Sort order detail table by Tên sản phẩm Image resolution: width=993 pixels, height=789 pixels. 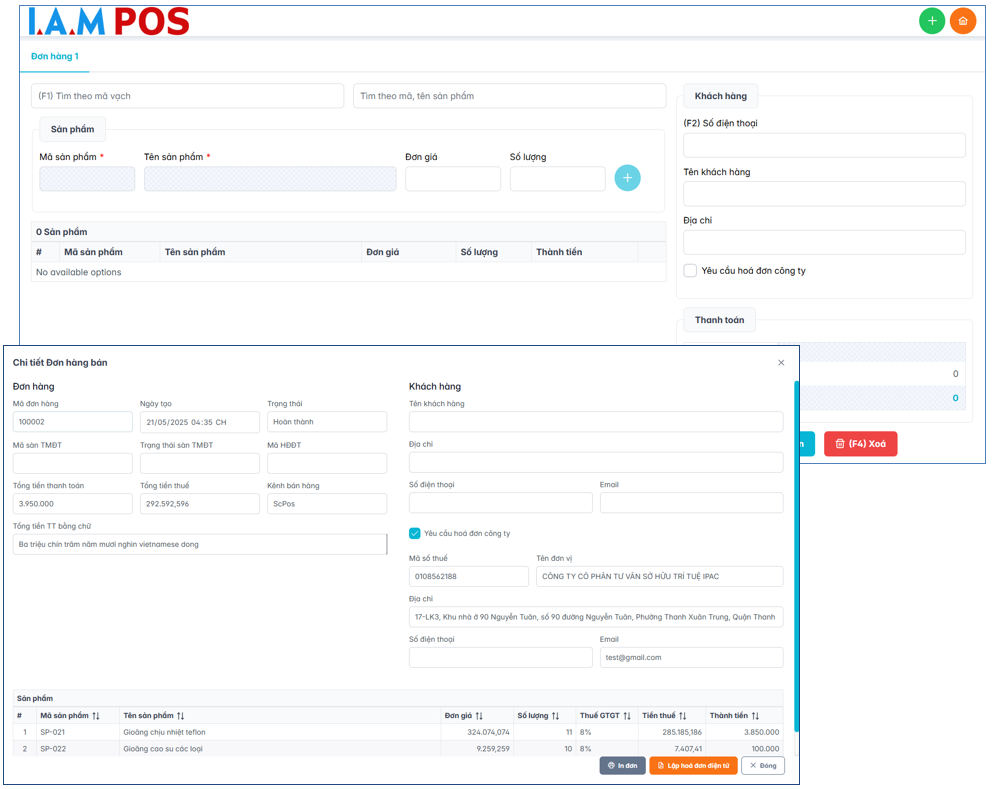pyautogui.click(x=180, y=716)
